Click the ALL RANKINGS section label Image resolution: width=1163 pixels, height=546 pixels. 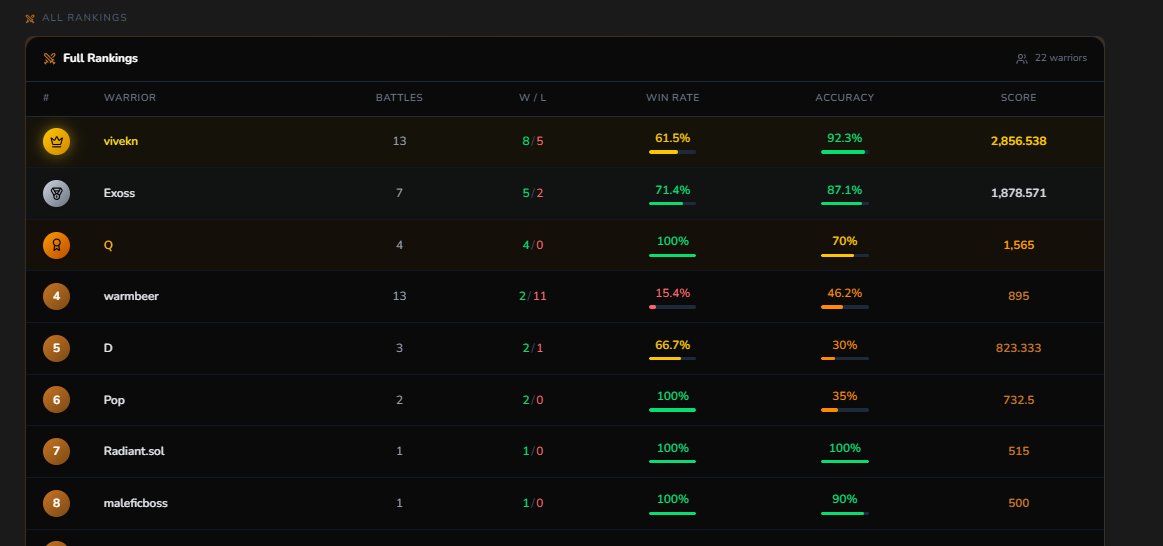tap(85, 18)
